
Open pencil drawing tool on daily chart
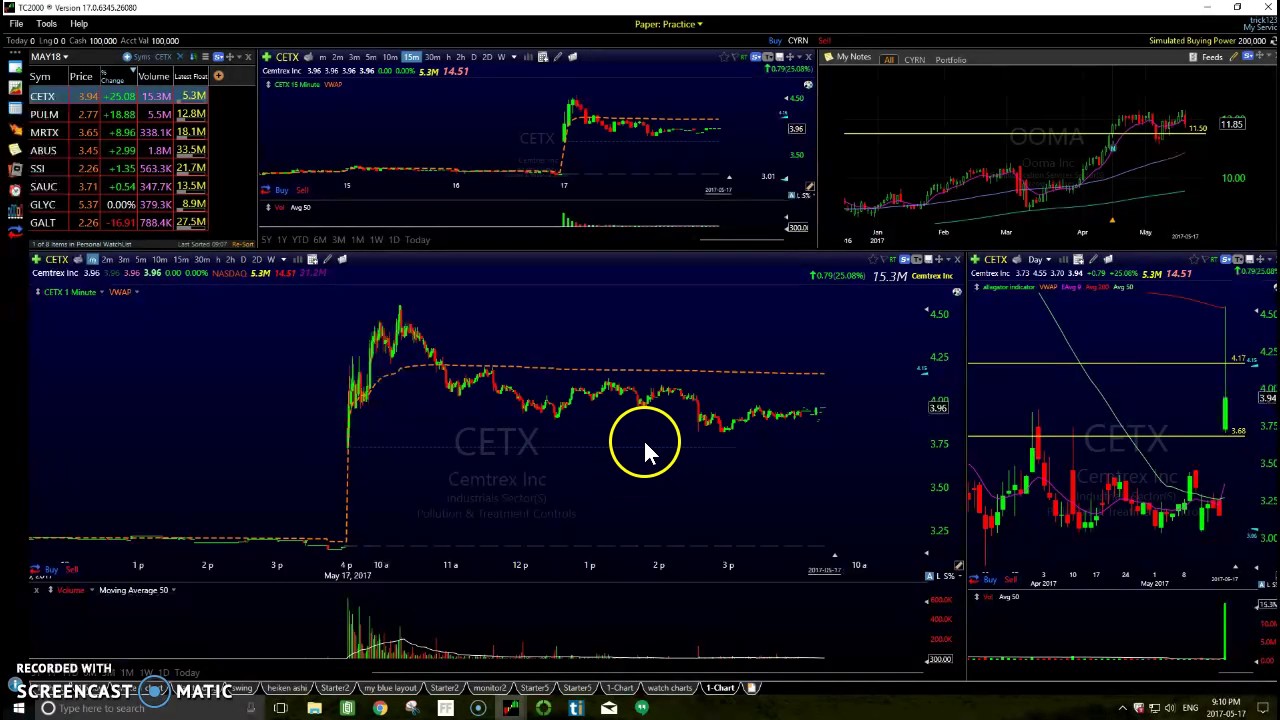[1093, 260]
